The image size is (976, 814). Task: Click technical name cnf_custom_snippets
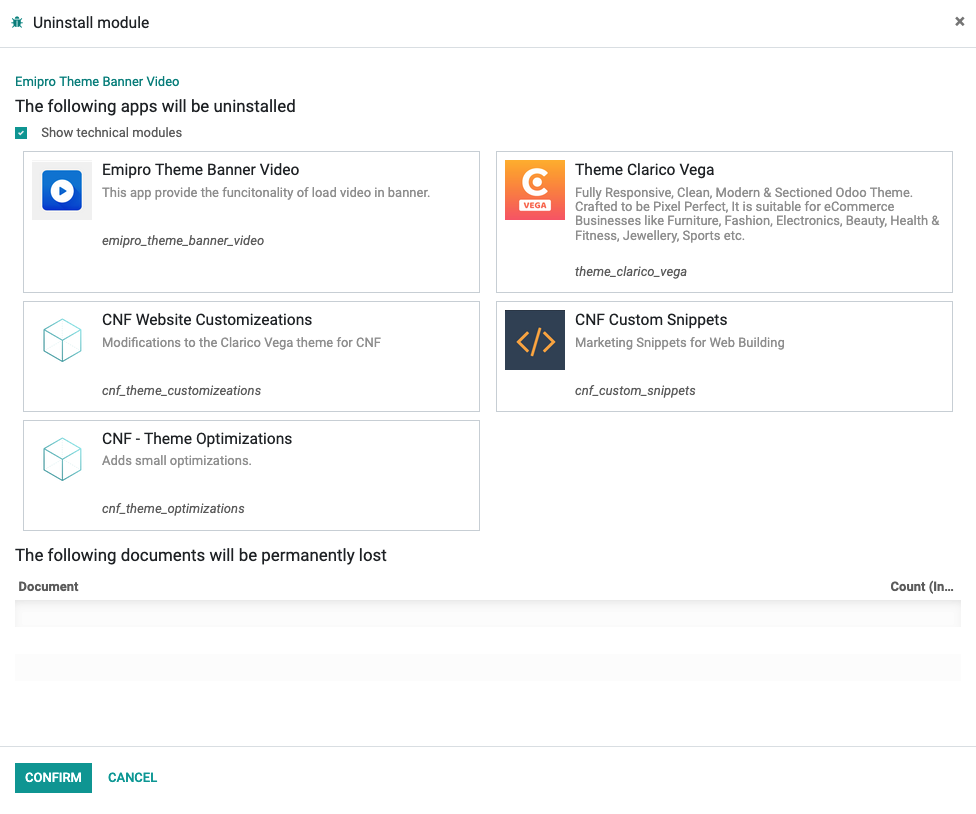pyautogui.click(x=635, y=391)
